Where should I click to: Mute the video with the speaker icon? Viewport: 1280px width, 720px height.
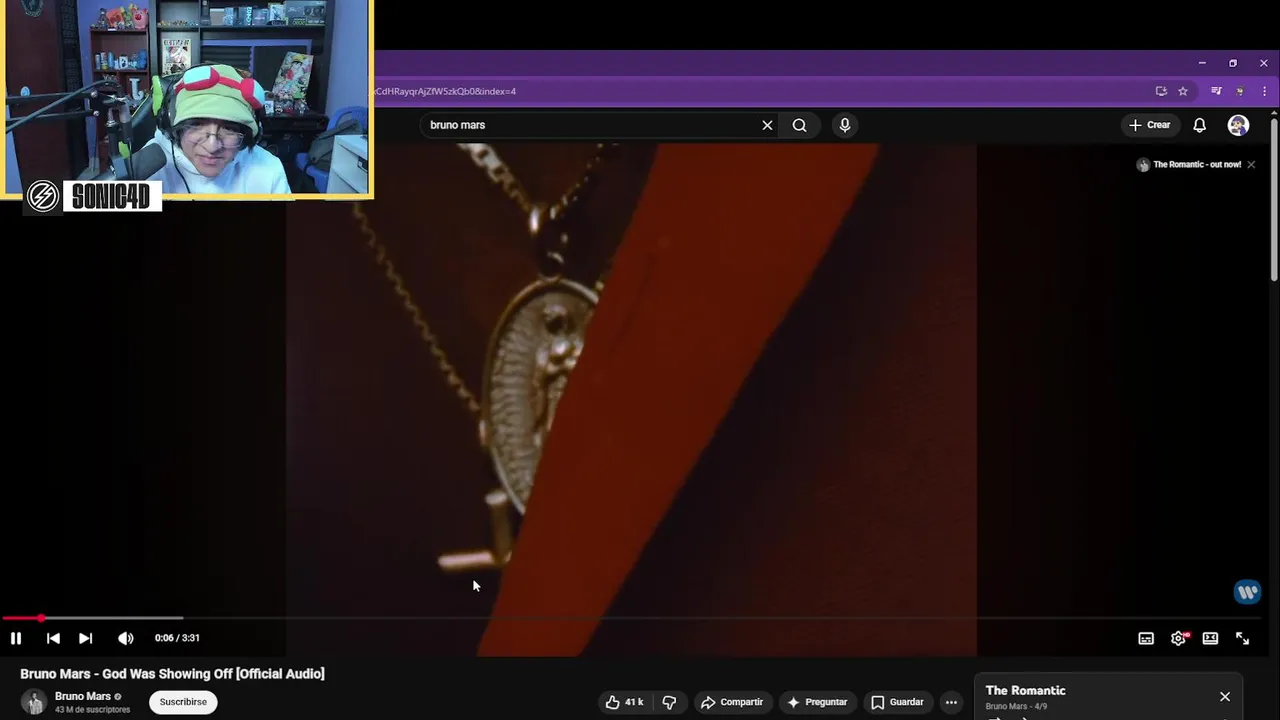[125, 638]
